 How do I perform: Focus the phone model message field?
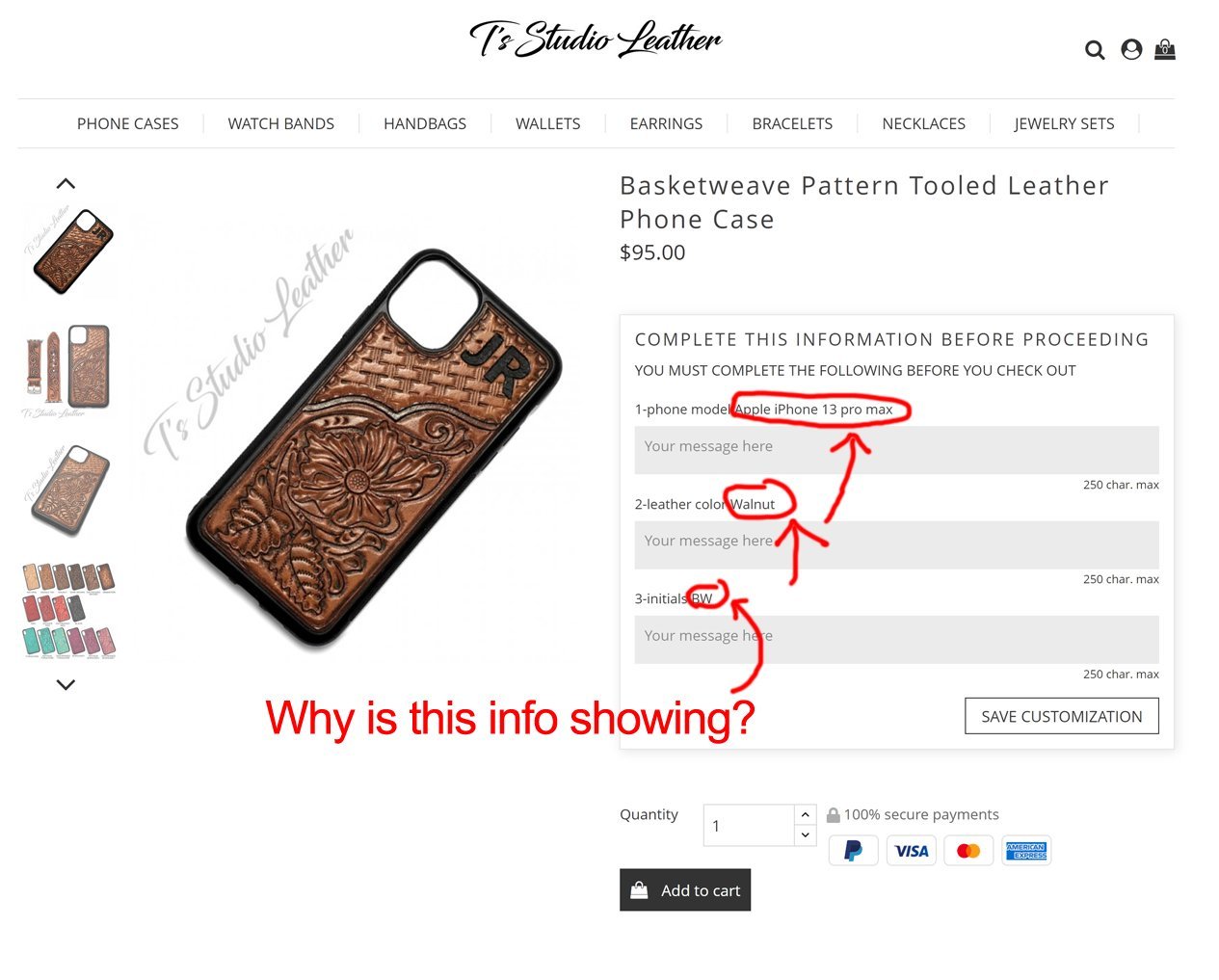tap(896, 449)
